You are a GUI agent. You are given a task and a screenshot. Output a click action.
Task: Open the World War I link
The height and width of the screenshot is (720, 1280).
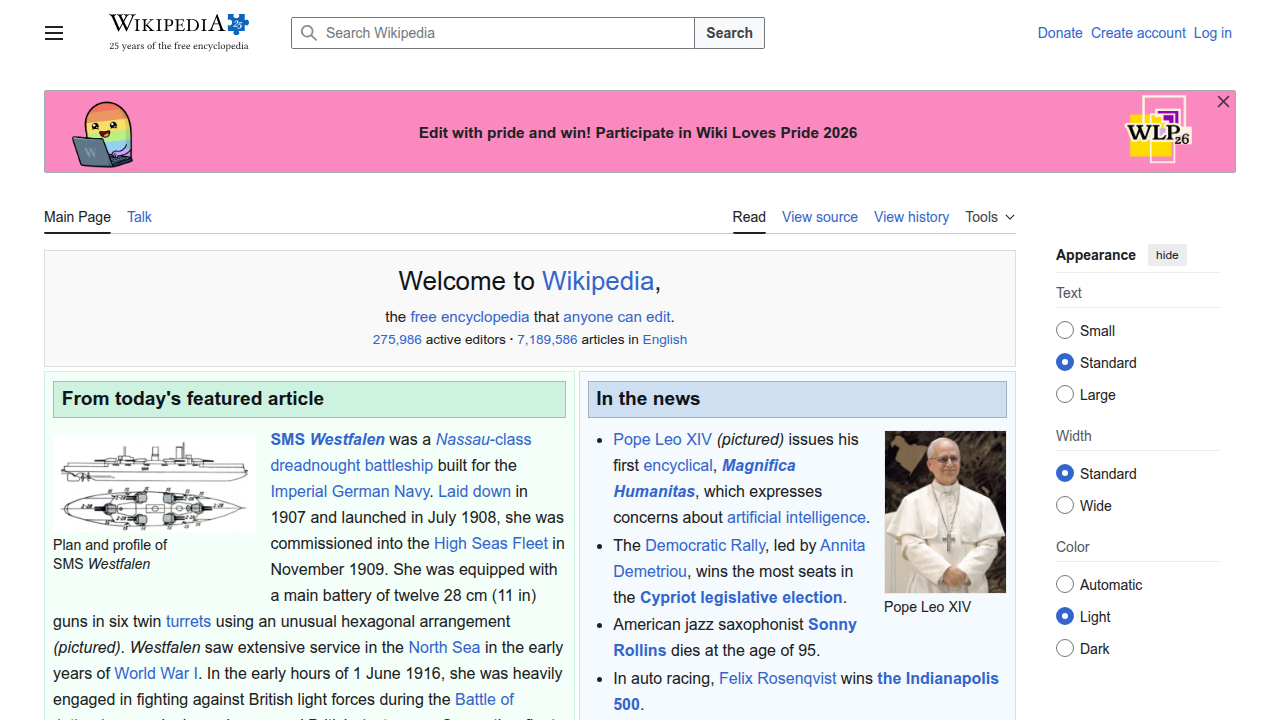tap(156, 673)
